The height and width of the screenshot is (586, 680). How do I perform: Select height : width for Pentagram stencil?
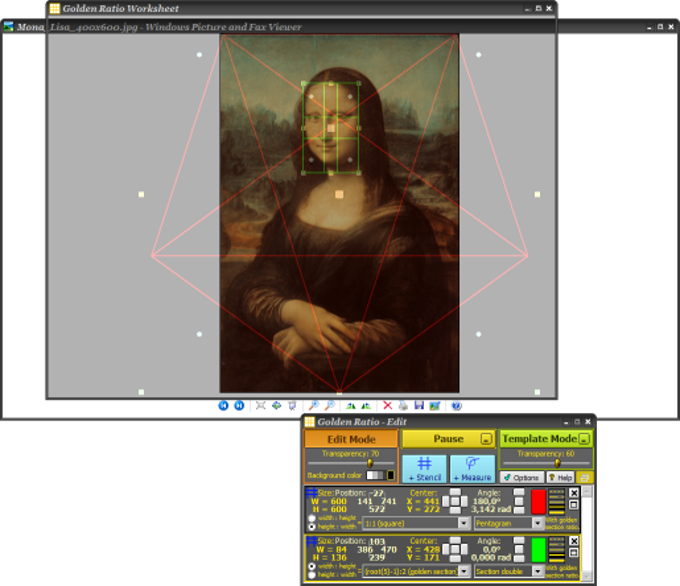312,527
